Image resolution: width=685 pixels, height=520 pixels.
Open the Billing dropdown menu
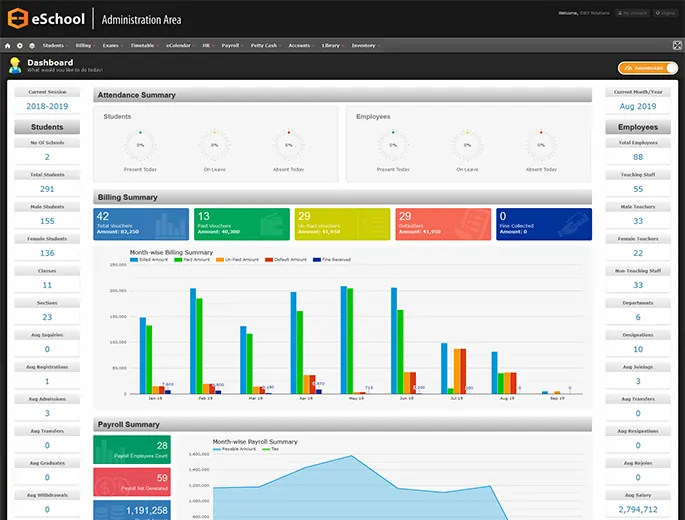85,45
